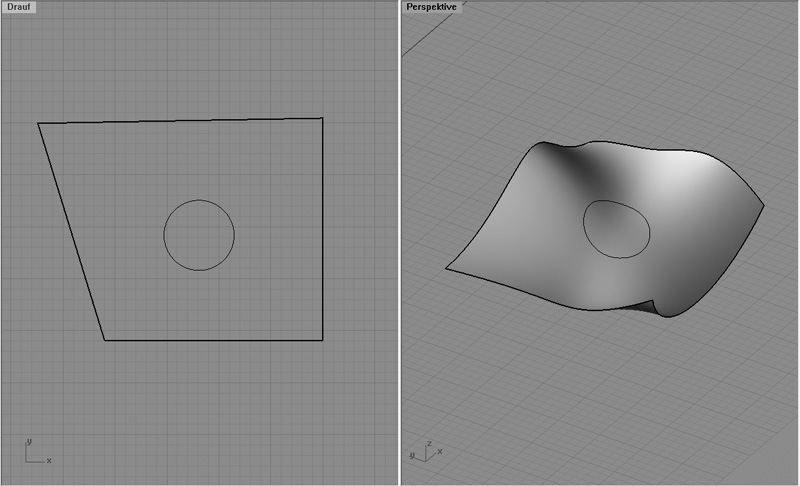Click the x-y axis icon in Drauf view
Image resolution: width=800 pixels, height=486 pixels.
pos(38,452)
